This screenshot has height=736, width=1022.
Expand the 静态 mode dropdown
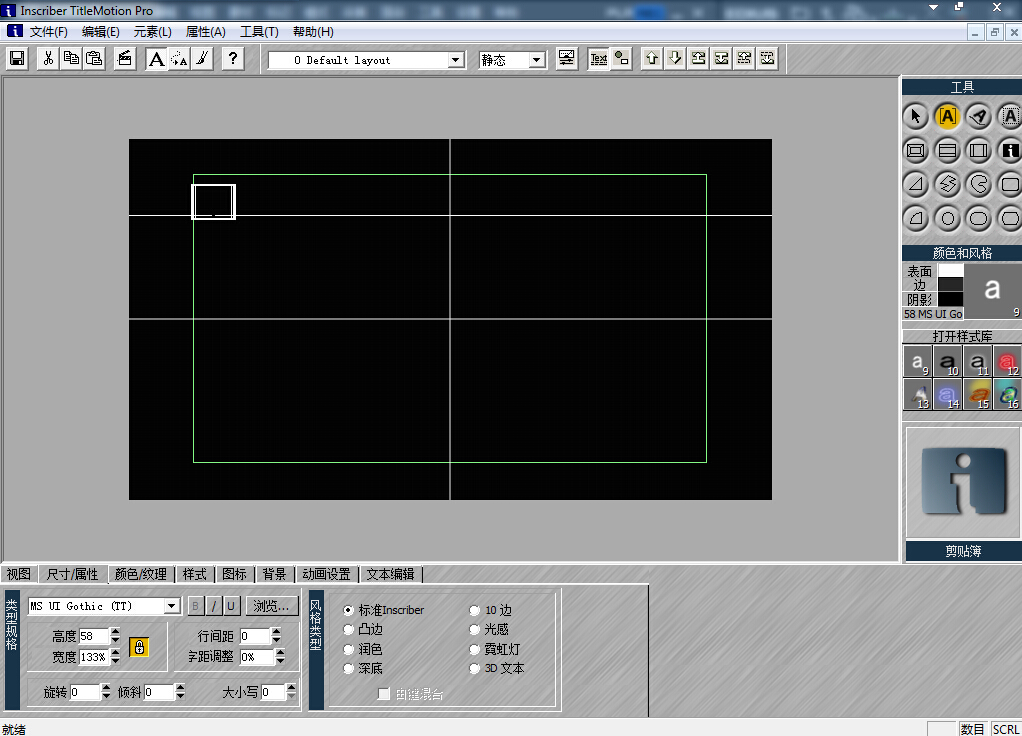tap(537, 60)
